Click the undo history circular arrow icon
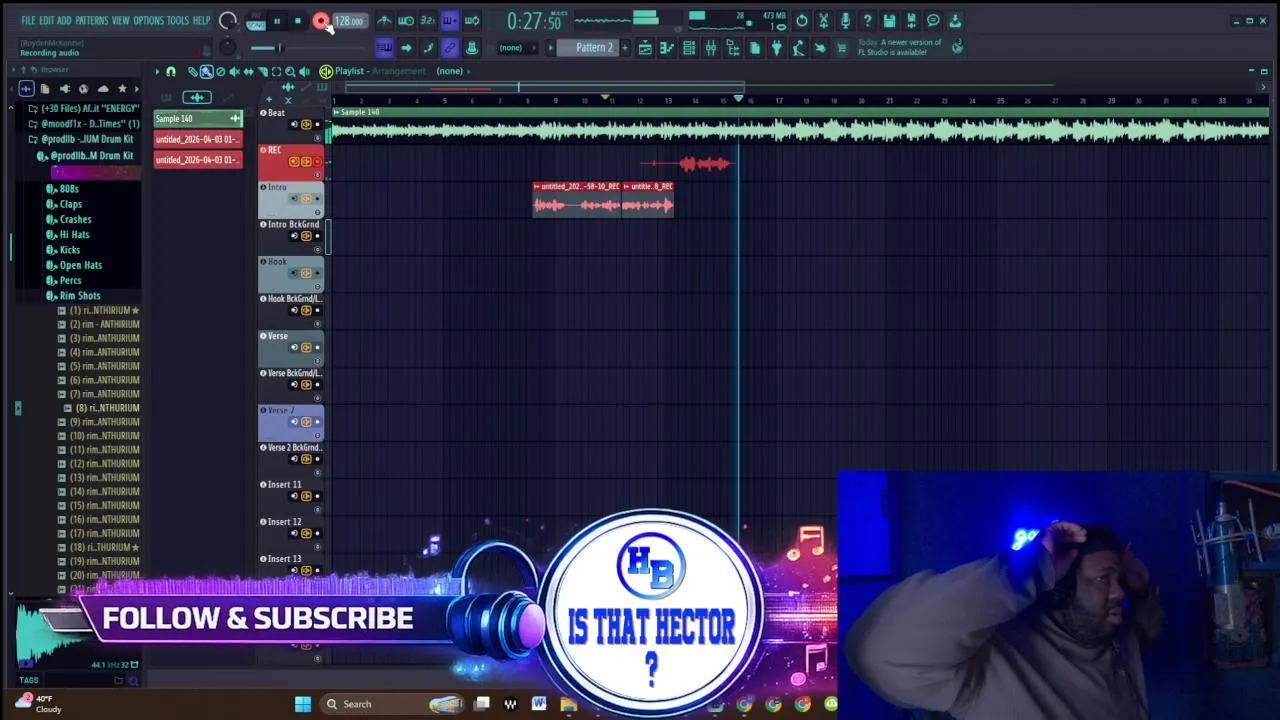Viewport: 1280px width, 720px height. click(x=802, y=21)
